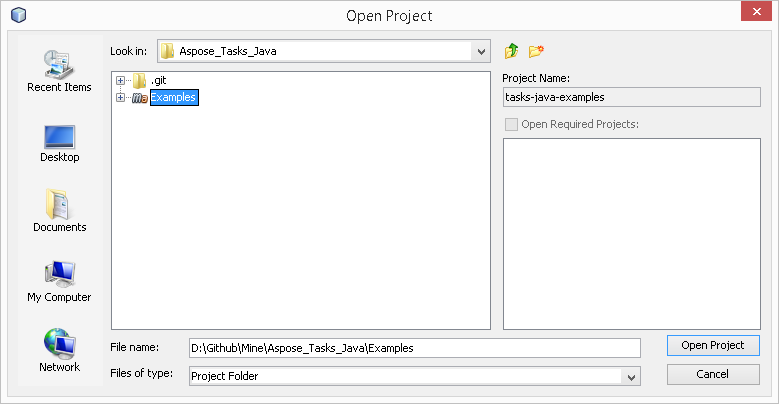The height and width of the screenshot is (404, 779).
Task: Open the Documents folder shortcut
Action: point(59,211)
